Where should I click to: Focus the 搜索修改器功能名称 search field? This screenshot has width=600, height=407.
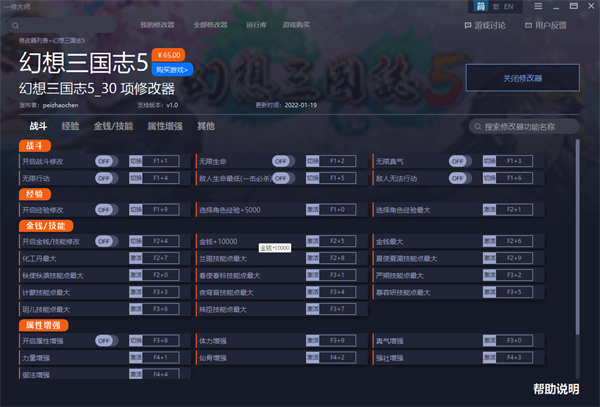[x=524, y=126]
